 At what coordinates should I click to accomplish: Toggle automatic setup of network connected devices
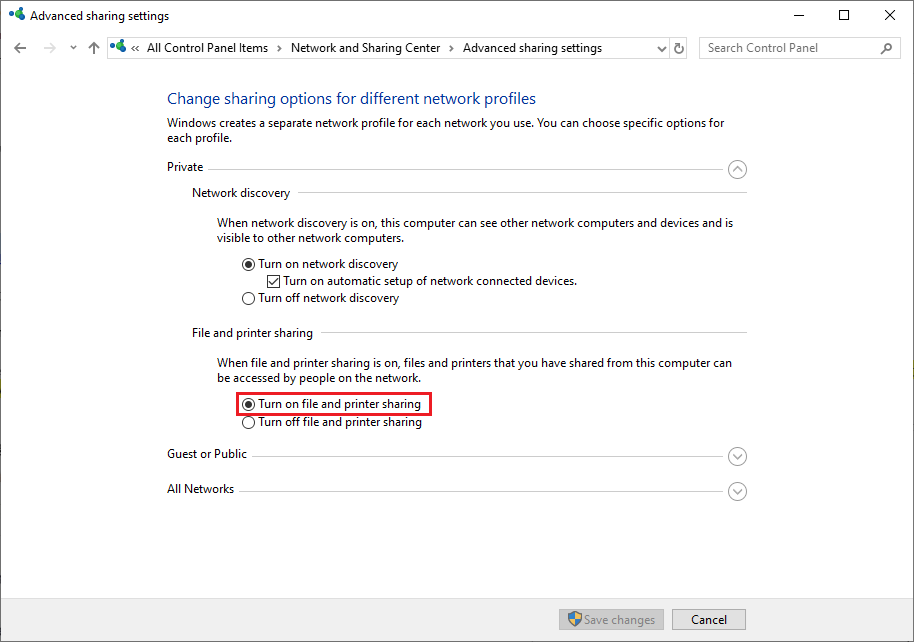[273, 282]
